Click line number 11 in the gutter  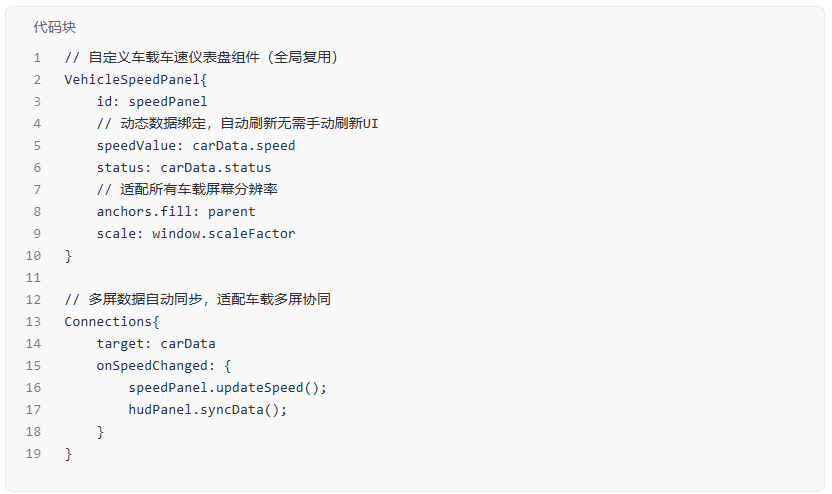point(33,278)
